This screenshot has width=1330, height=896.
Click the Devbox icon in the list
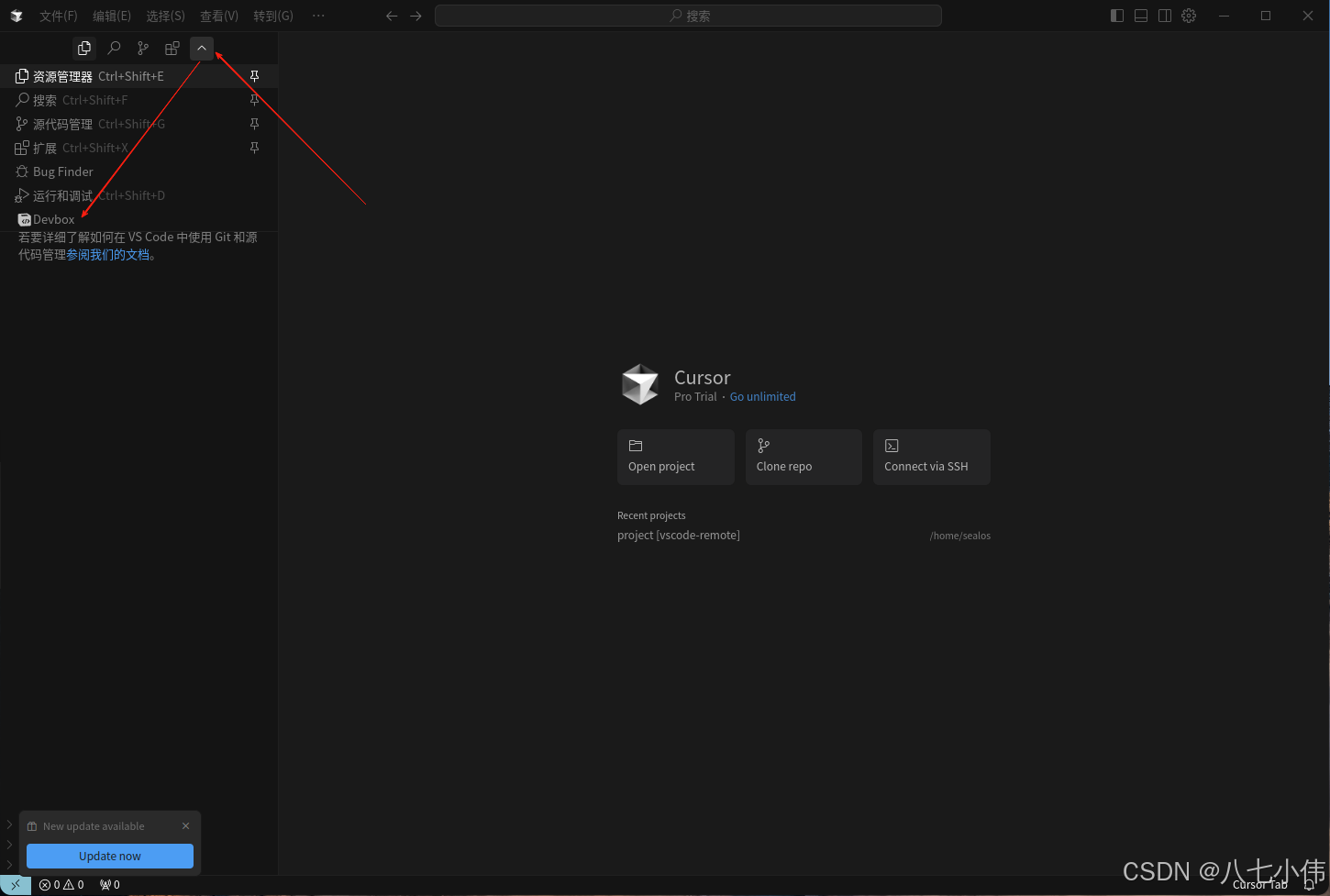point(25,219)
